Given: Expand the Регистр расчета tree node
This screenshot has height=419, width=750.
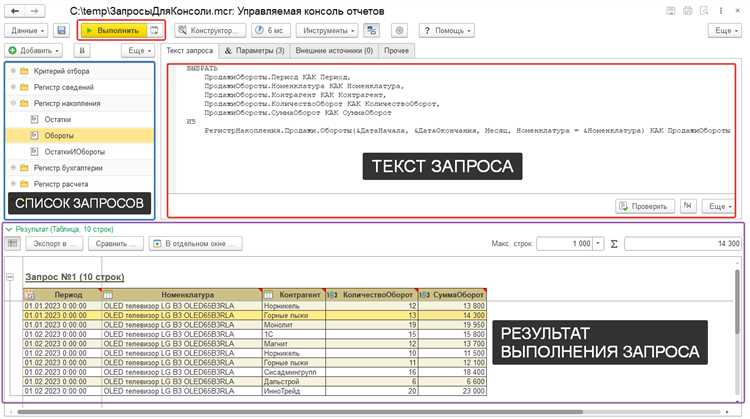Looking at the screenshot, I should [x=13, y=184].
